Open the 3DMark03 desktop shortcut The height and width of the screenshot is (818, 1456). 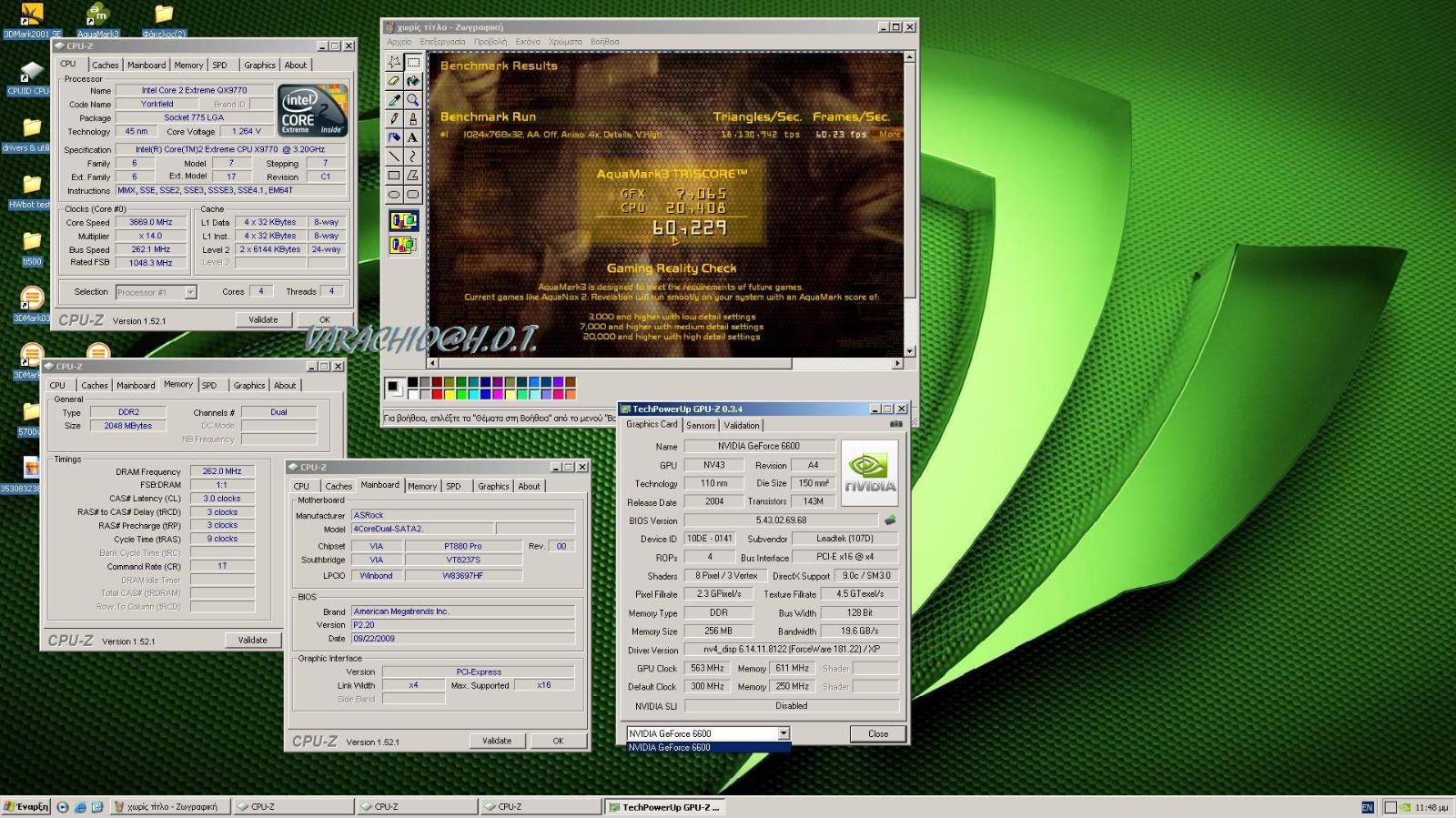(x=32, y=305)
